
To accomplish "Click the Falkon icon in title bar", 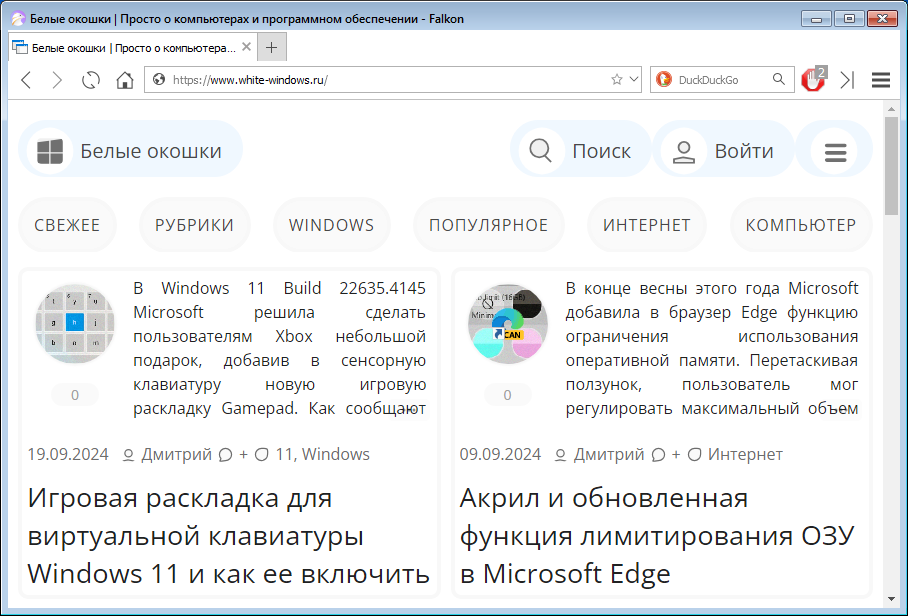I will 18,19.
